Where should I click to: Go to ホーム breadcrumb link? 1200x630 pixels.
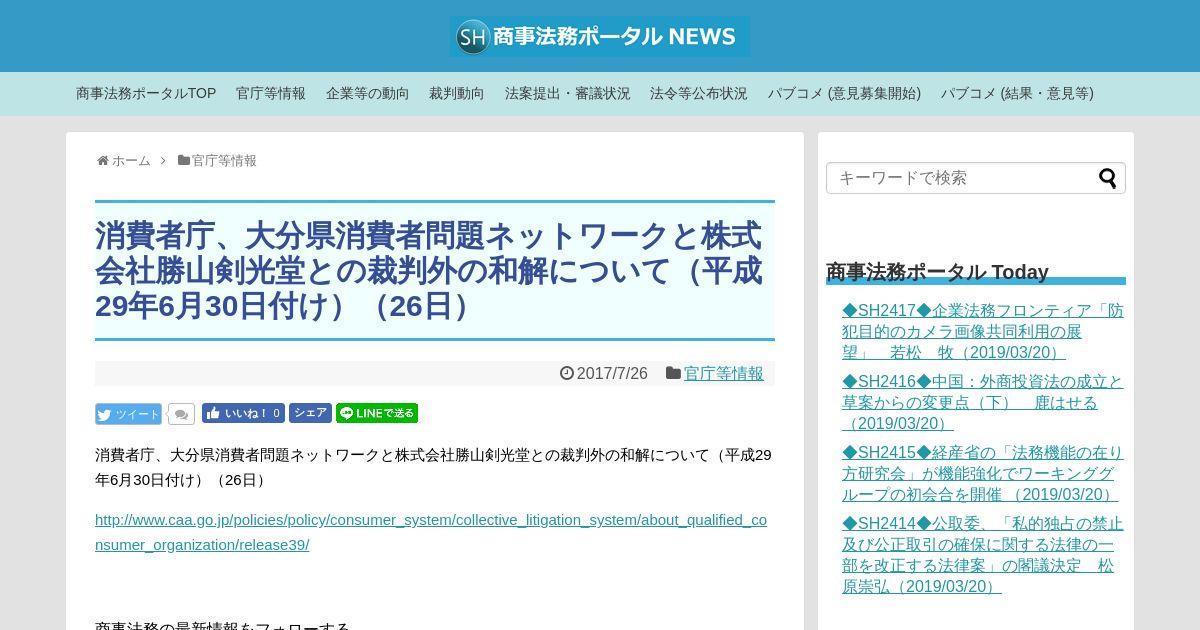(x=131, y=161)
